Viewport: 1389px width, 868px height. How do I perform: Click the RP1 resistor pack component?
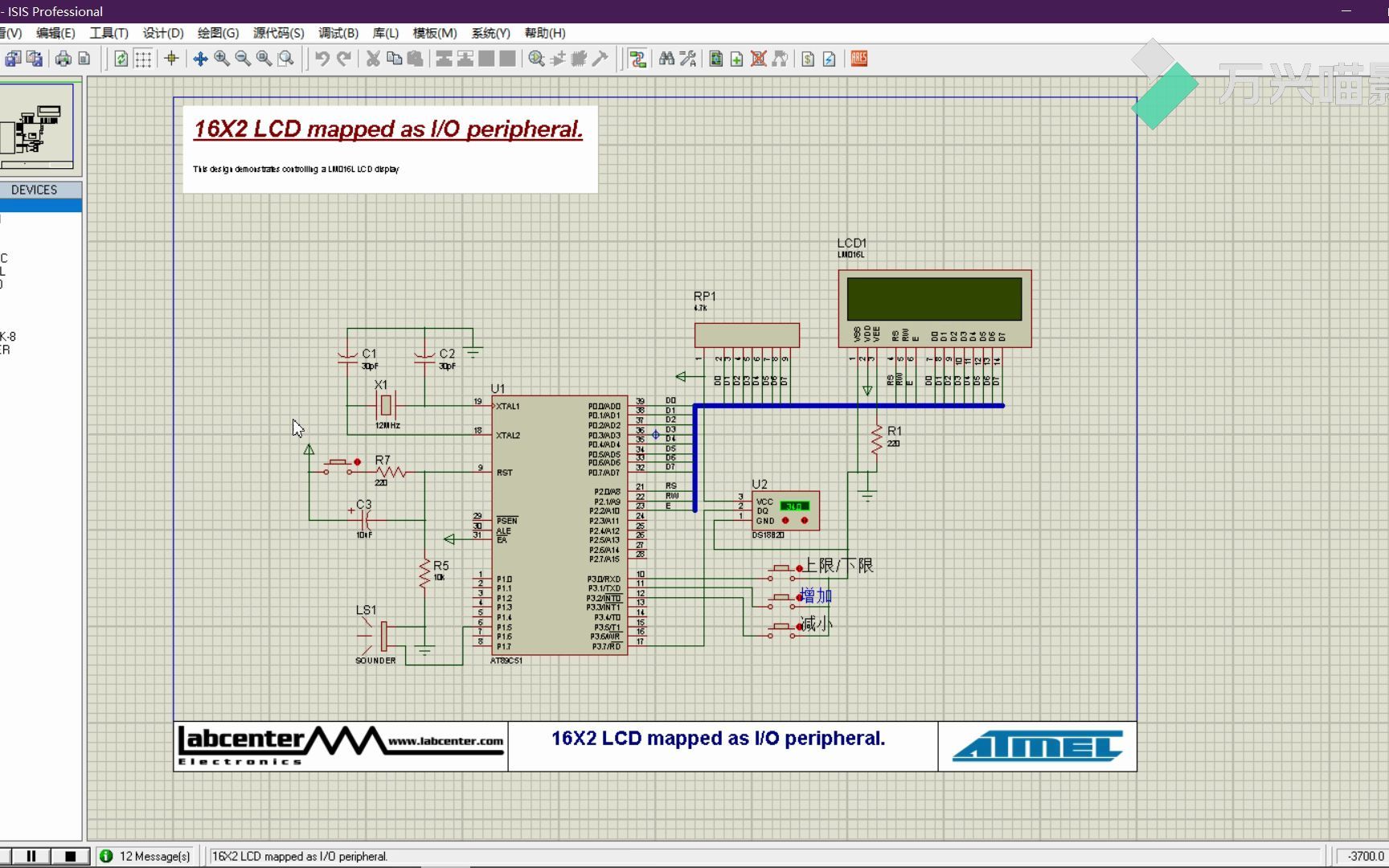click(747, 335)
